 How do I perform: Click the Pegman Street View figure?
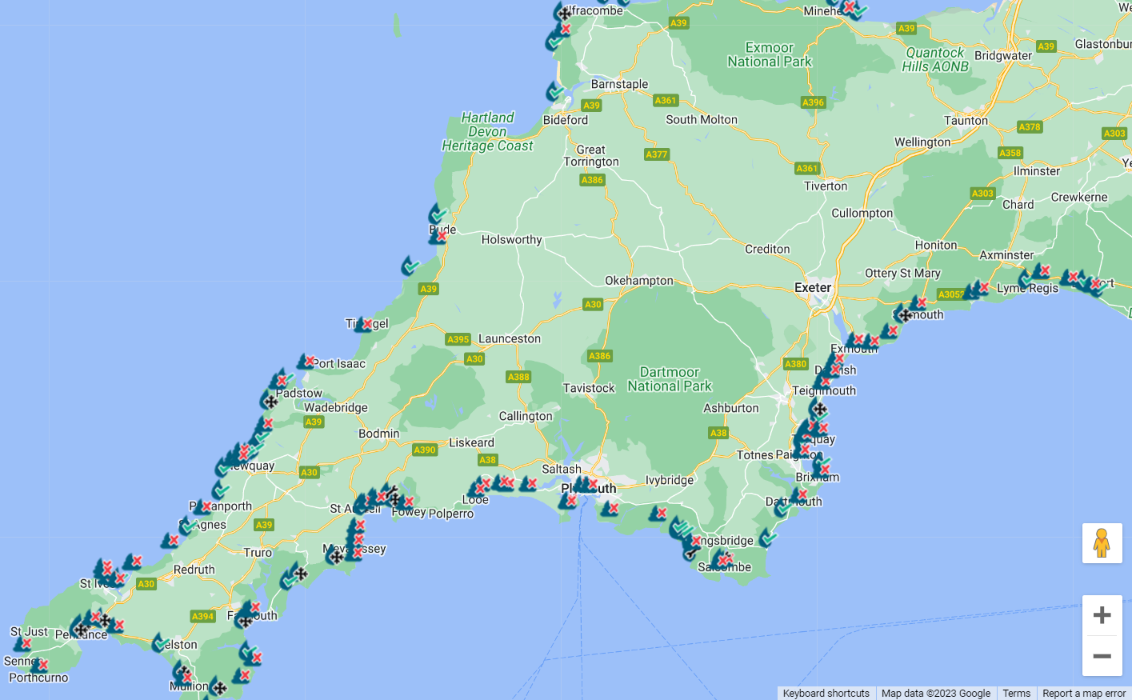[1100, 545]
